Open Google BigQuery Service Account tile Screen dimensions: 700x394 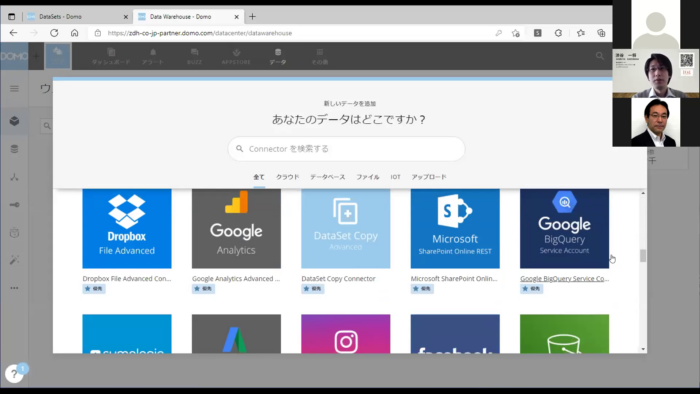(x=564, y=228)
